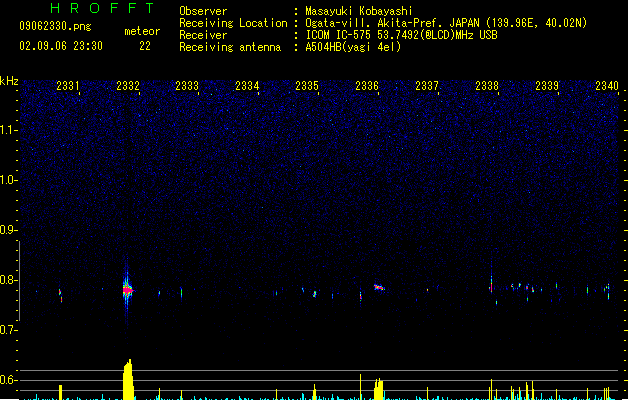Click the strong meteor echo at 2332
This screenshot has height=400, width=629.
coord(128,289)
